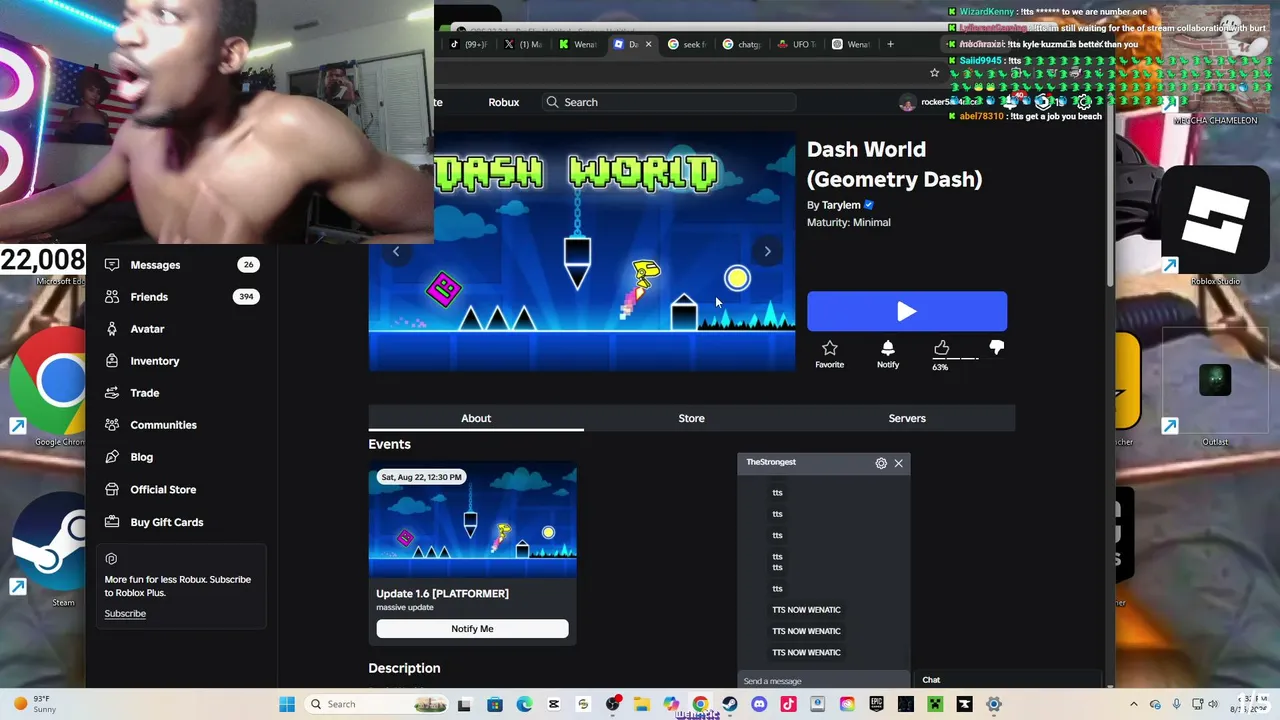Image resolution: width=1280 pixels, height=720 pixels.
Task: Close TheStrongest chat window
Action: [898, 463]
